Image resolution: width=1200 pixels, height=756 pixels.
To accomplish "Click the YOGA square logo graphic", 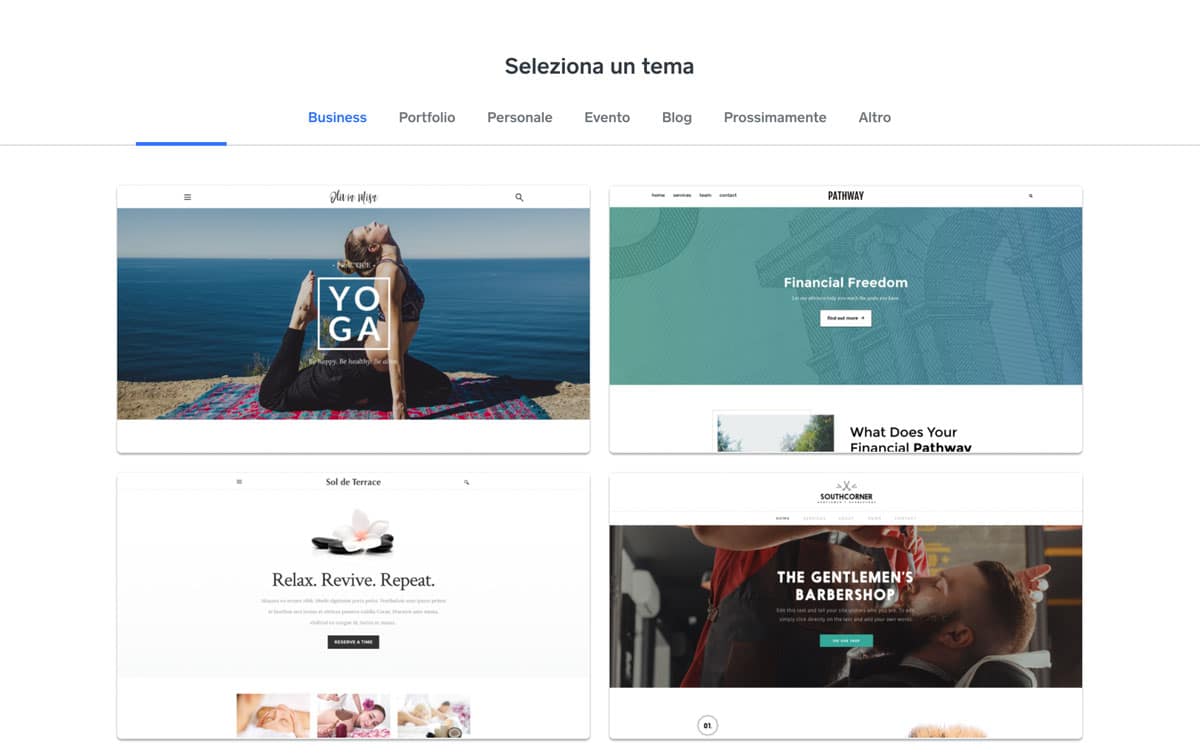I will point(353,313).
